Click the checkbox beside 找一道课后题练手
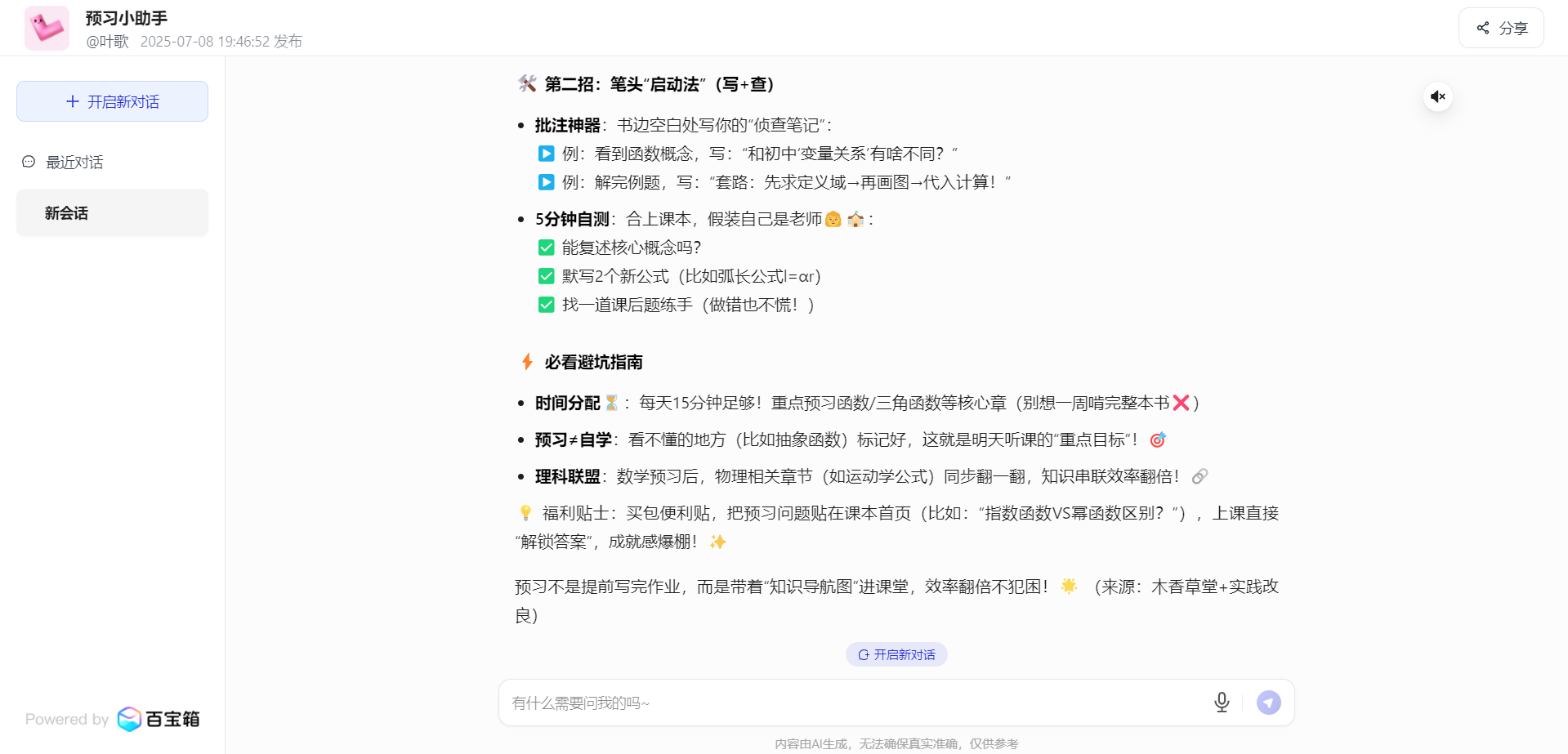This screenshot has height=754, width=1568. 547,305
